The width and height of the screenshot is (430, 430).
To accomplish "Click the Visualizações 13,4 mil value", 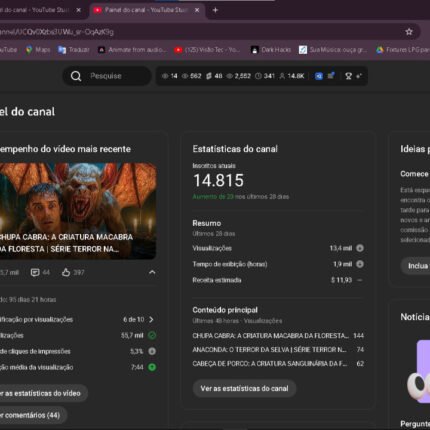I will pyautogui.click(x=341, y=248).
